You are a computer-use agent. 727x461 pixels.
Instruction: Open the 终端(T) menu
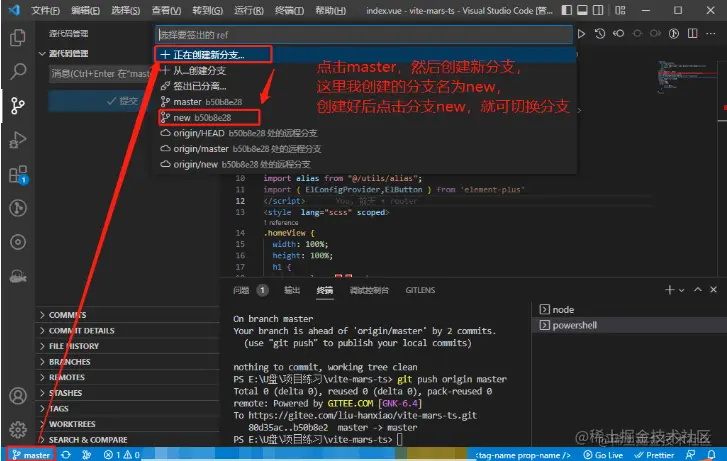289,10
